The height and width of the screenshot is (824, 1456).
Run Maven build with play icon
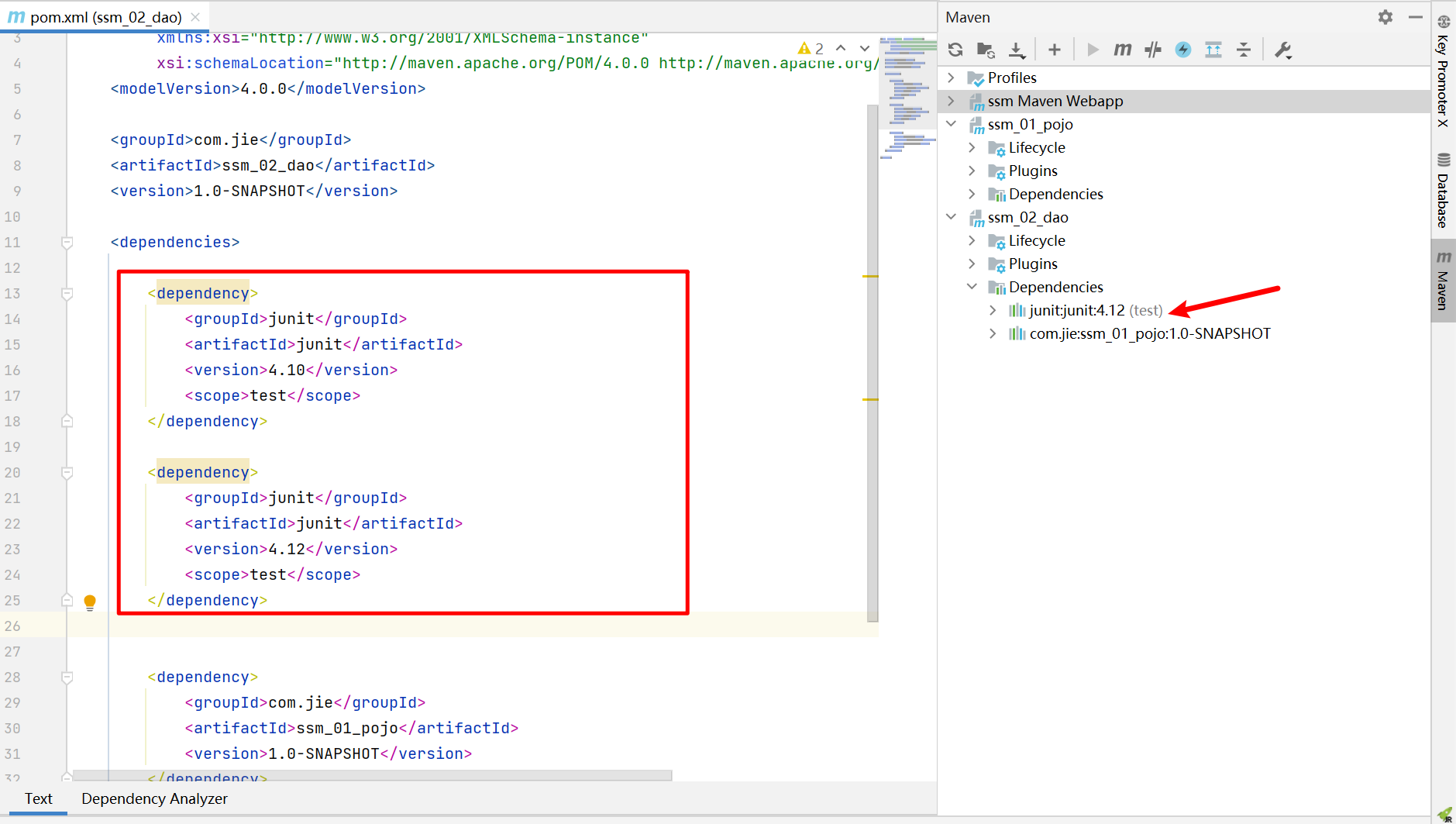click(x=1093, y=50)
